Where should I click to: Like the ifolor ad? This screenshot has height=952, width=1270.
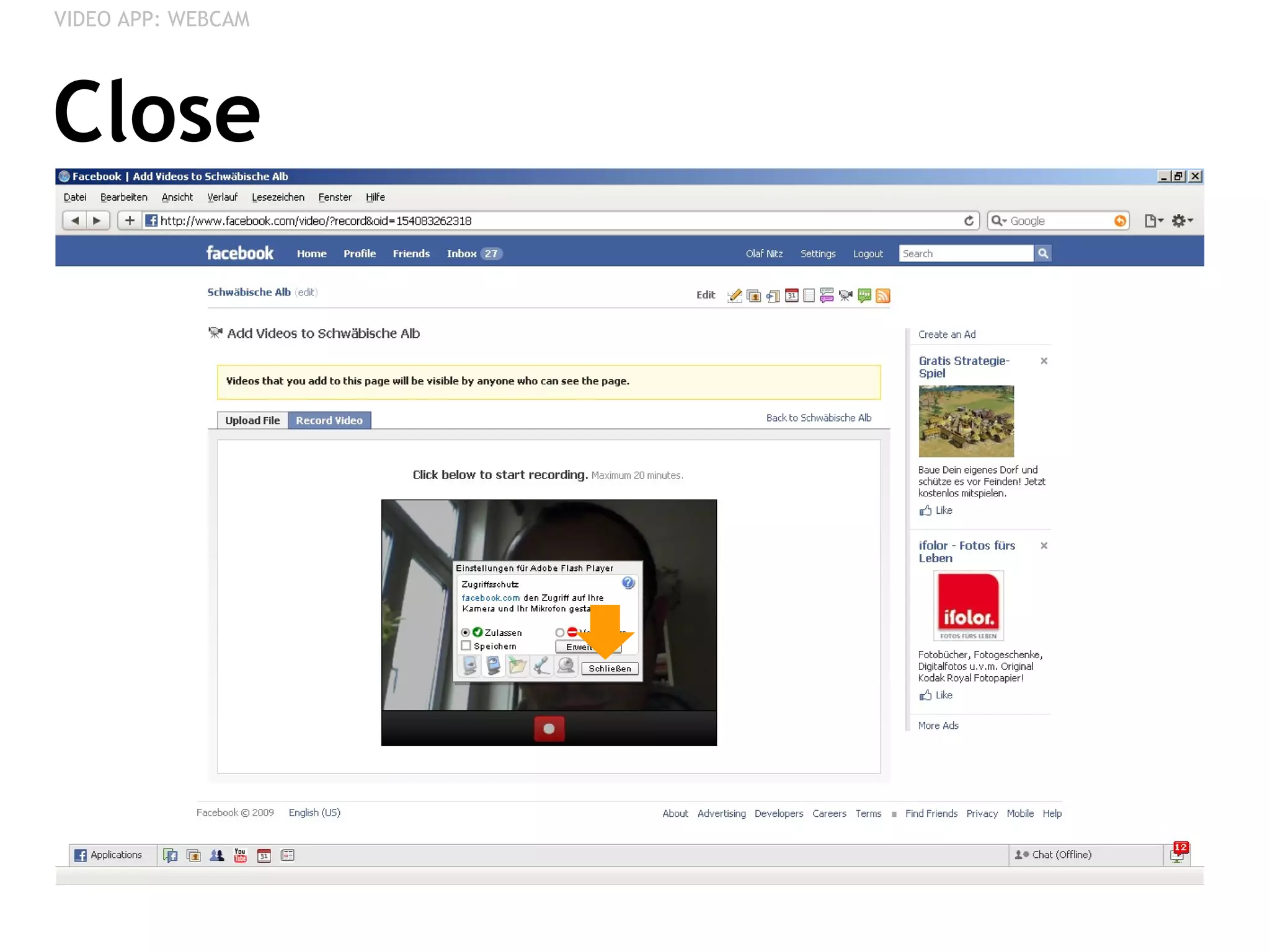point(936,695)
